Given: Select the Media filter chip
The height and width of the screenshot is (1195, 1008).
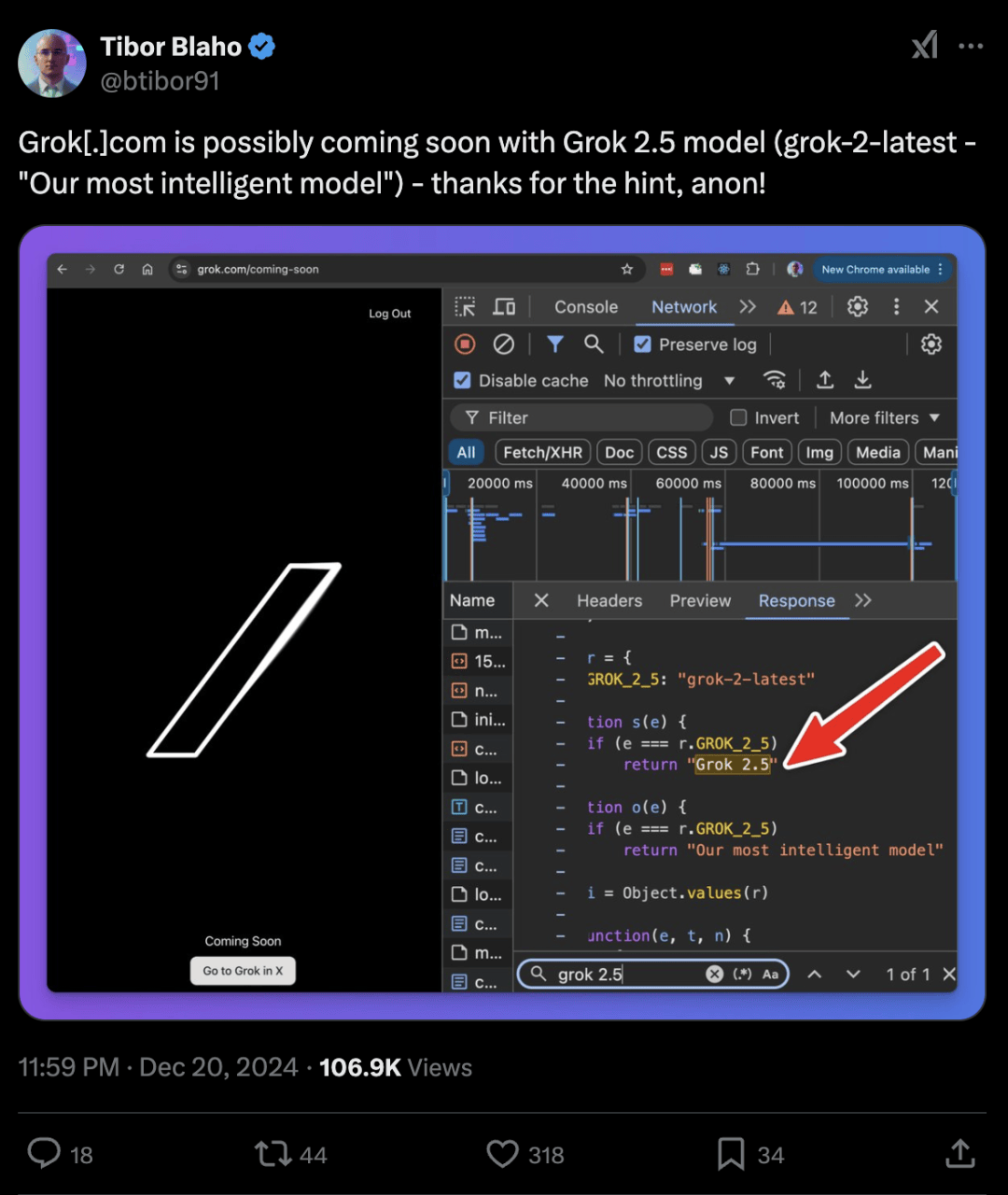Looking at the screenshot, I should 878,453.
